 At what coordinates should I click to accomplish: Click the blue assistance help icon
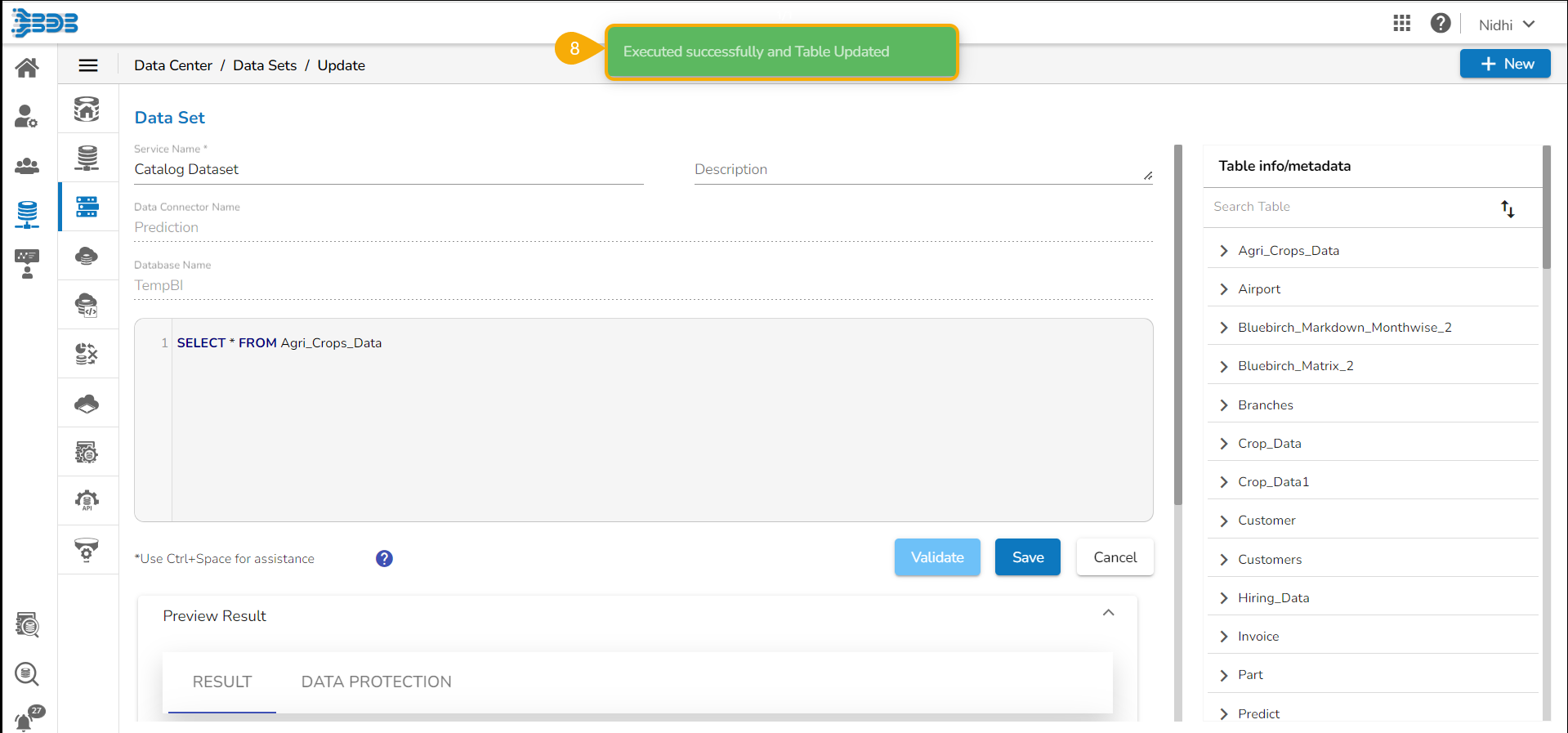tap(384, 559)
